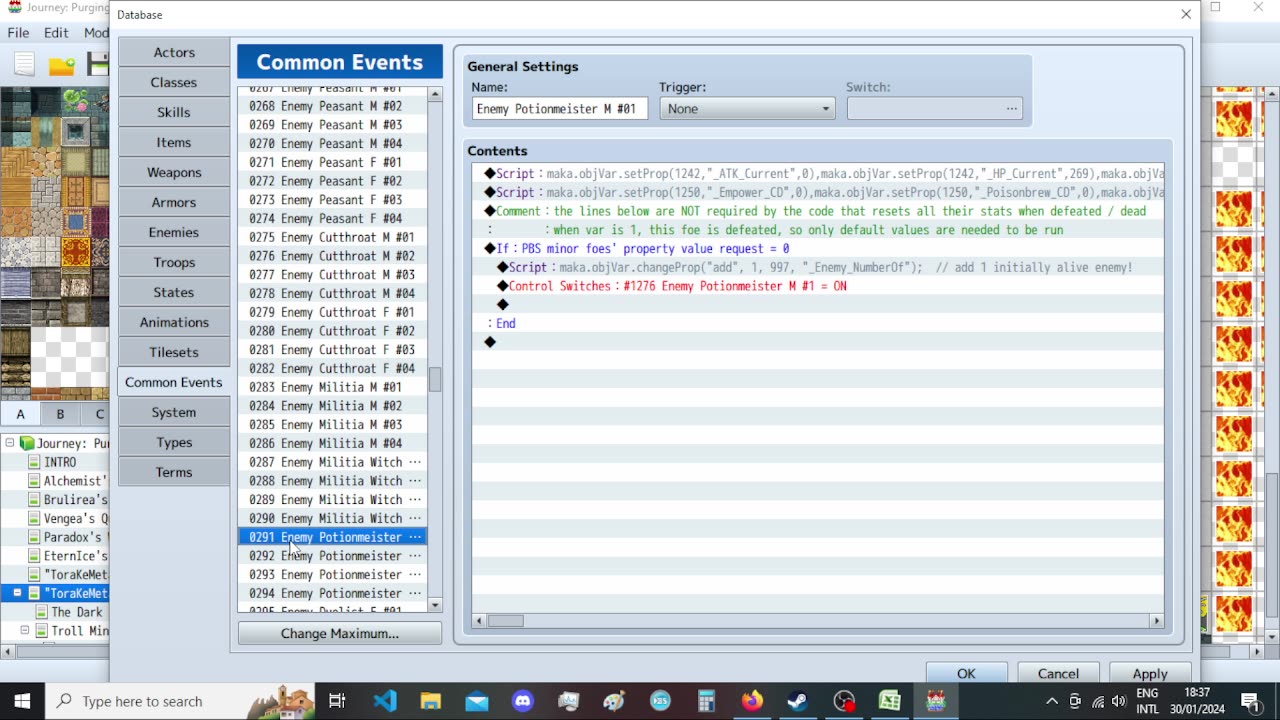Select the Control Switches command line
Image resolution: width=1280 pixels, height=720 pixels.
coord(818,286)
